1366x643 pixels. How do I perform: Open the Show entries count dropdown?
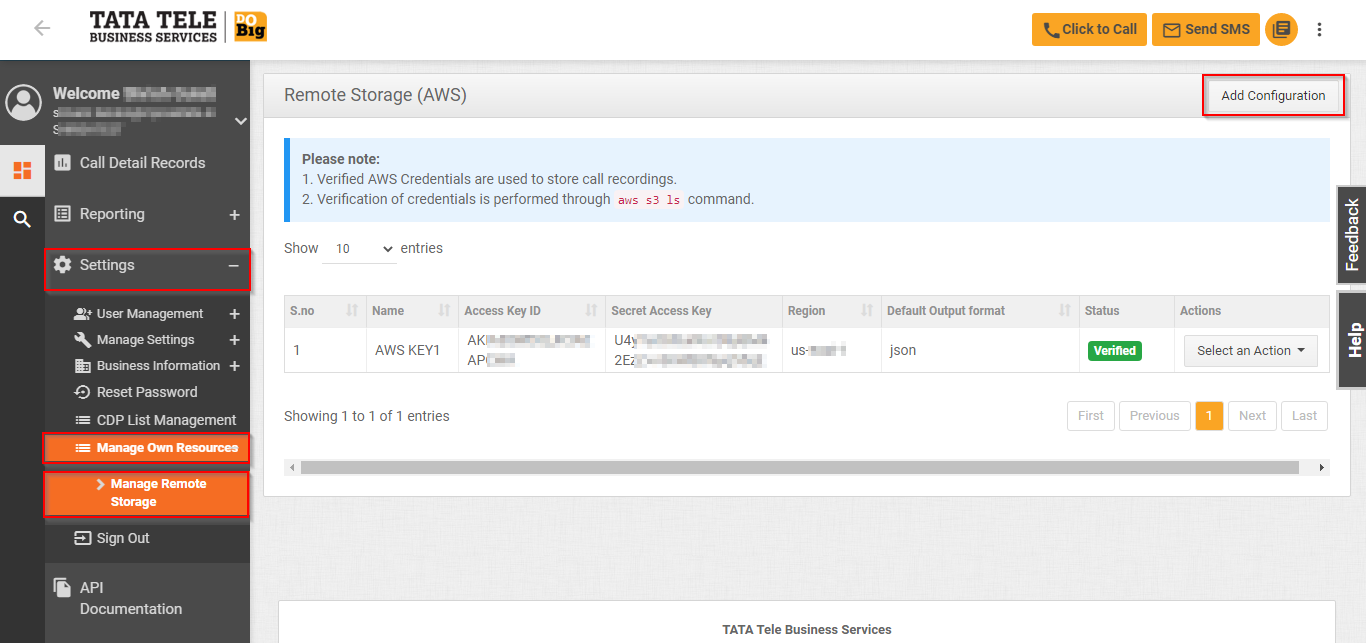[360, 248]
